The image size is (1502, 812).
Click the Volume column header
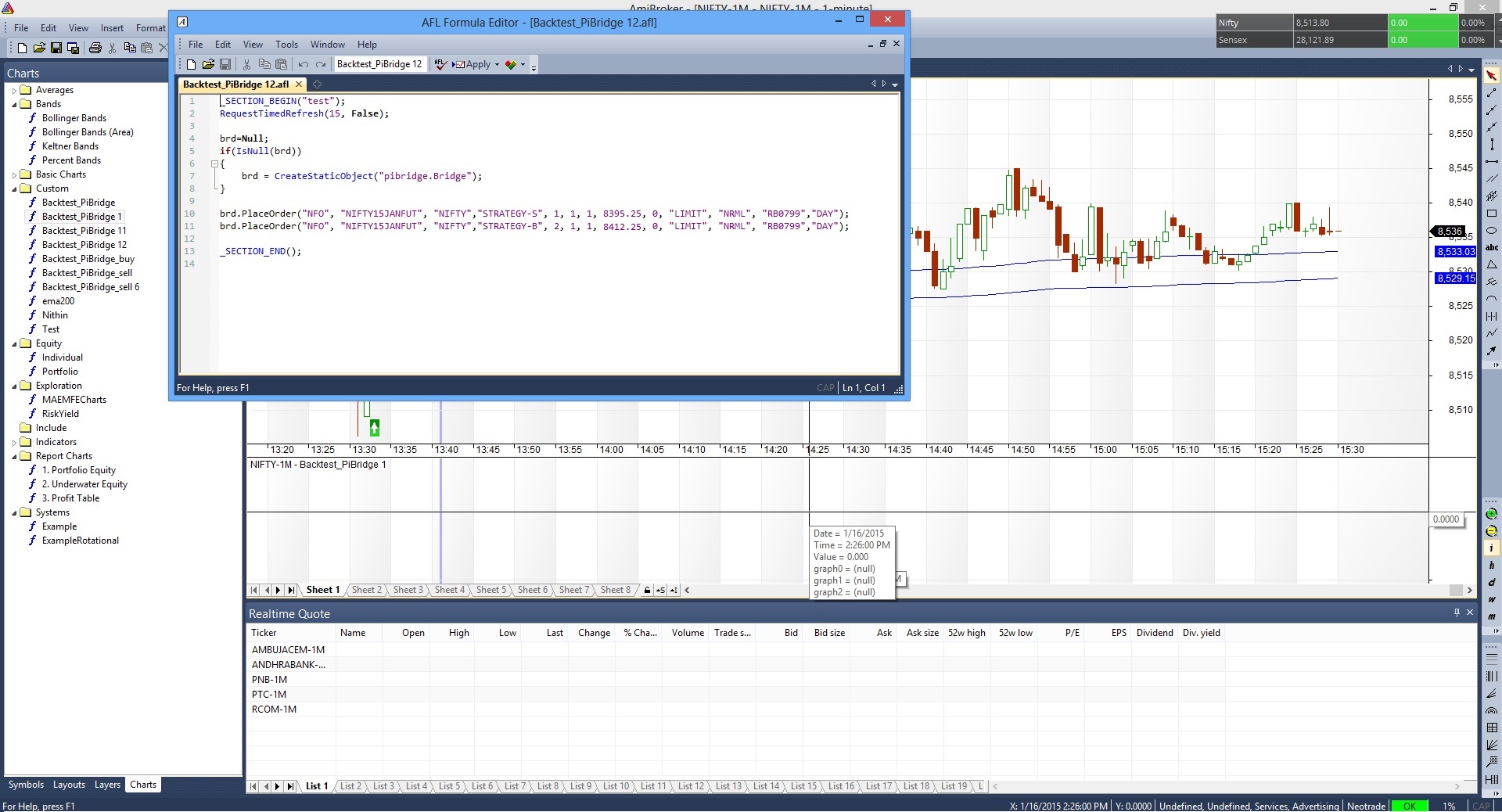[688, 633]
